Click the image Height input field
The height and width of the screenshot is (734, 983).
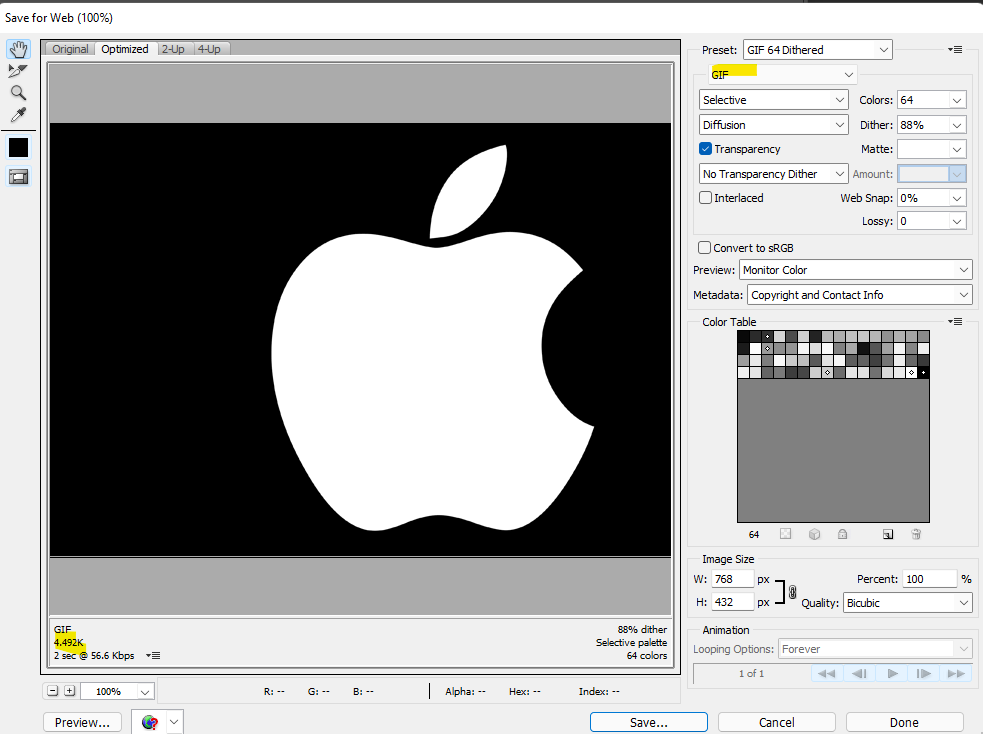coord(732,602)
